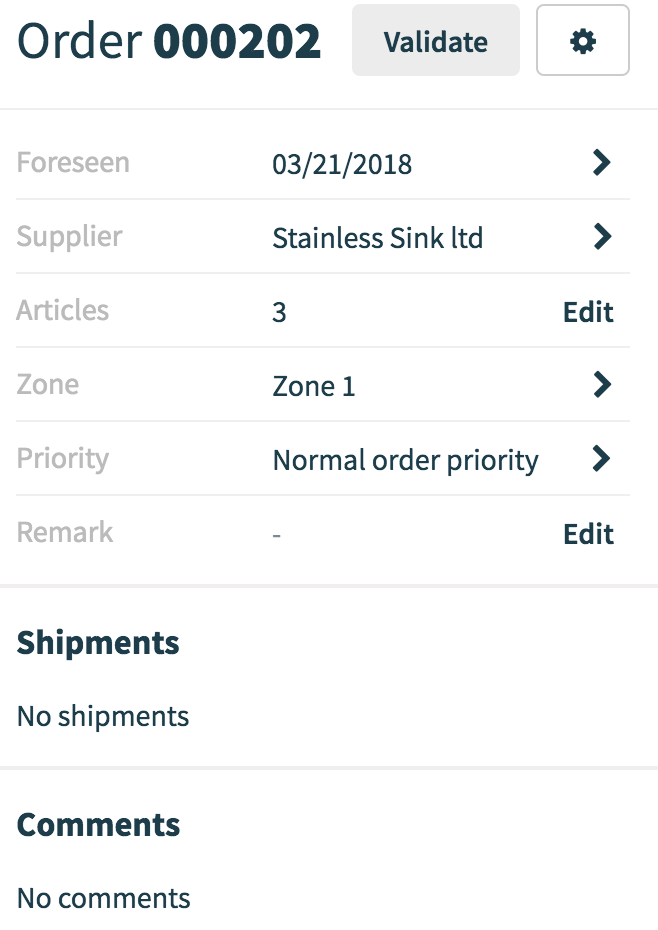The width and height of the screenshot is (658, 930).
Task: Edit the Remark field
Action: pos(587,533)
